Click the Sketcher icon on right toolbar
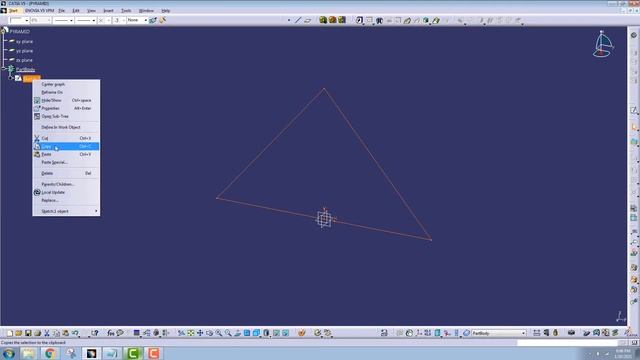This screenshot has height=360, width=640. point(634,110)
